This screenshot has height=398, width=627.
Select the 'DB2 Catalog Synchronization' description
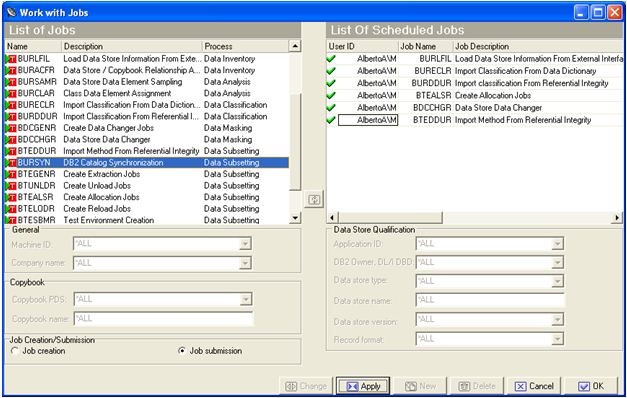(113, 163)
